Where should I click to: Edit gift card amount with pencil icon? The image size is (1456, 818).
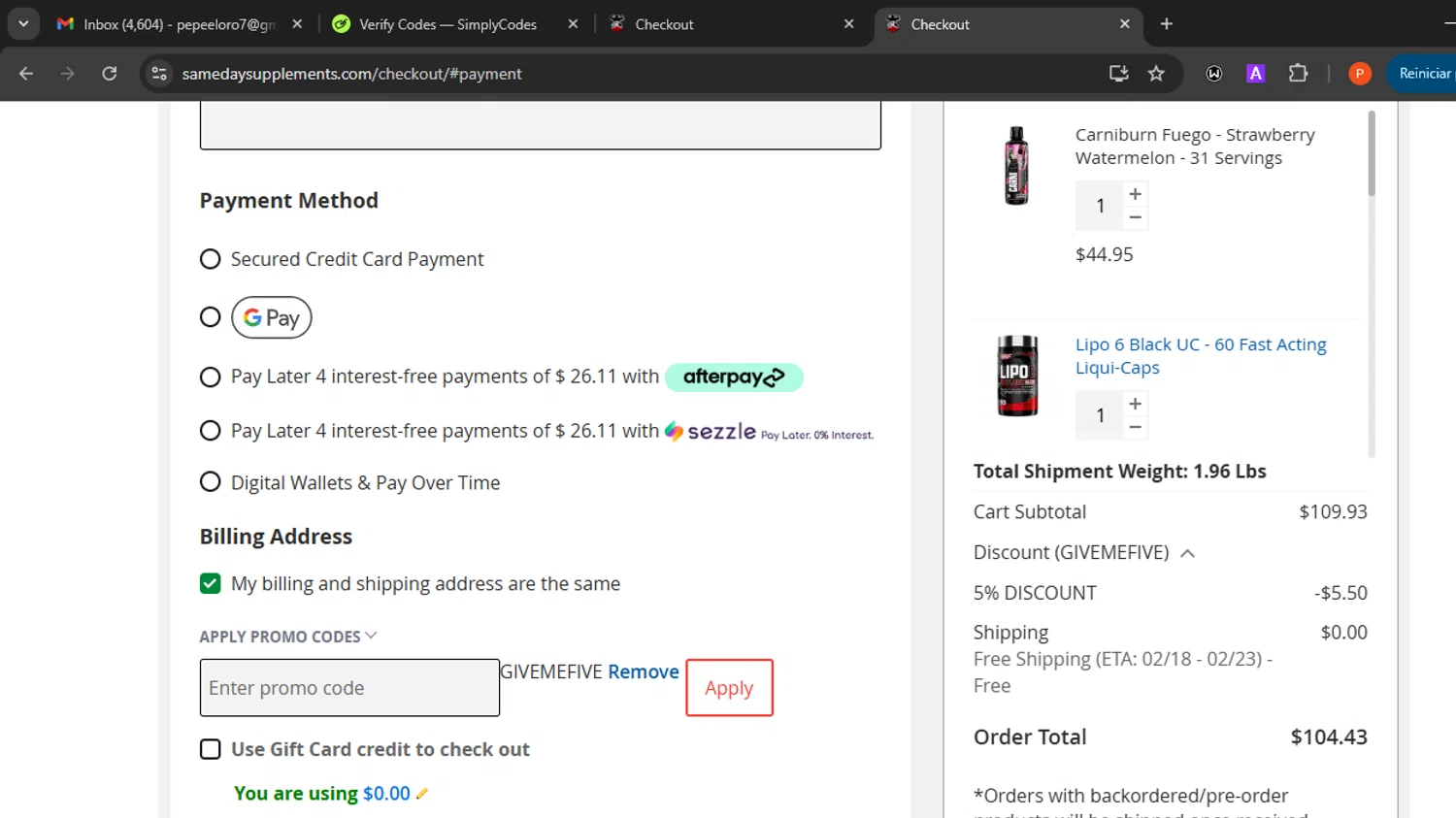[x=422, y=794]
